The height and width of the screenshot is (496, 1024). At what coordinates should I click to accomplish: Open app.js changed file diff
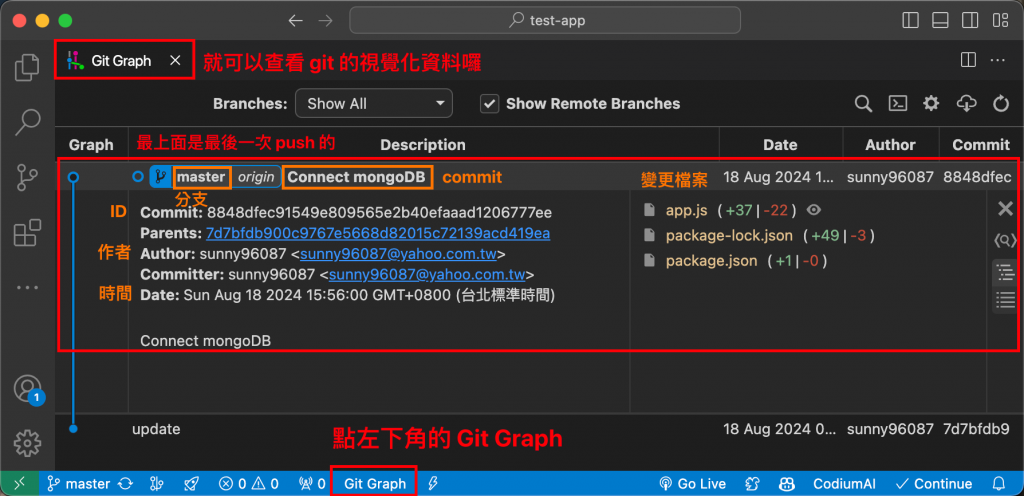tap(686, 210)
